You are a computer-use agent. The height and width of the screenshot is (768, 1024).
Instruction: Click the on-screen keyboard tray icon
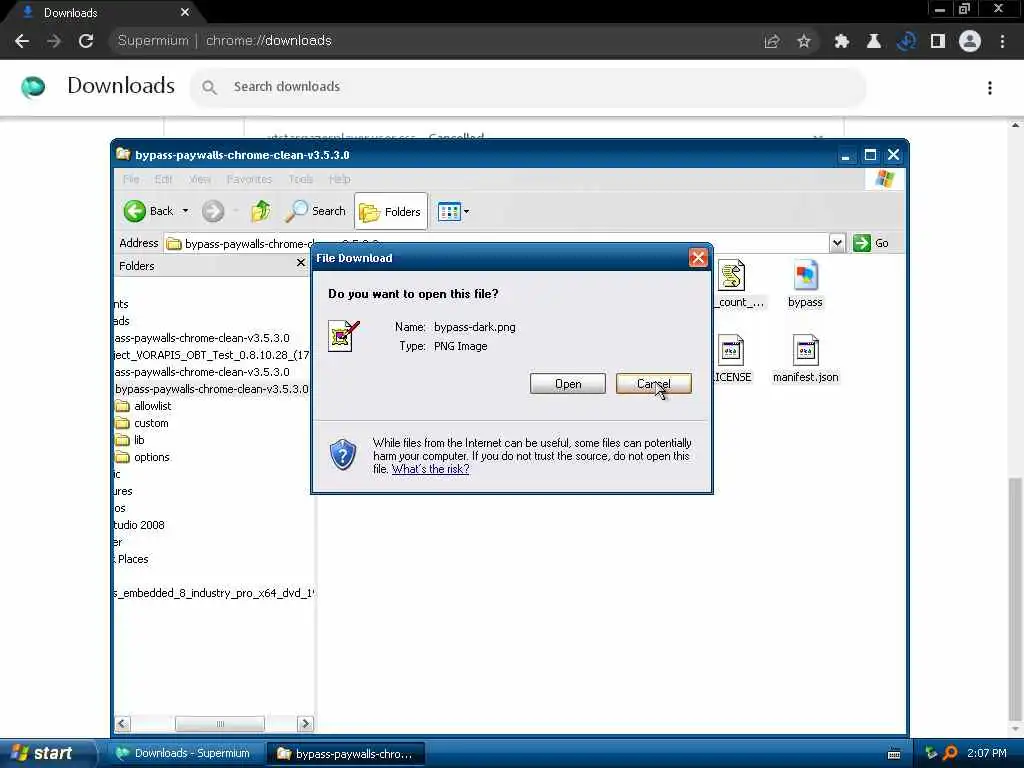tap(894, 754)
